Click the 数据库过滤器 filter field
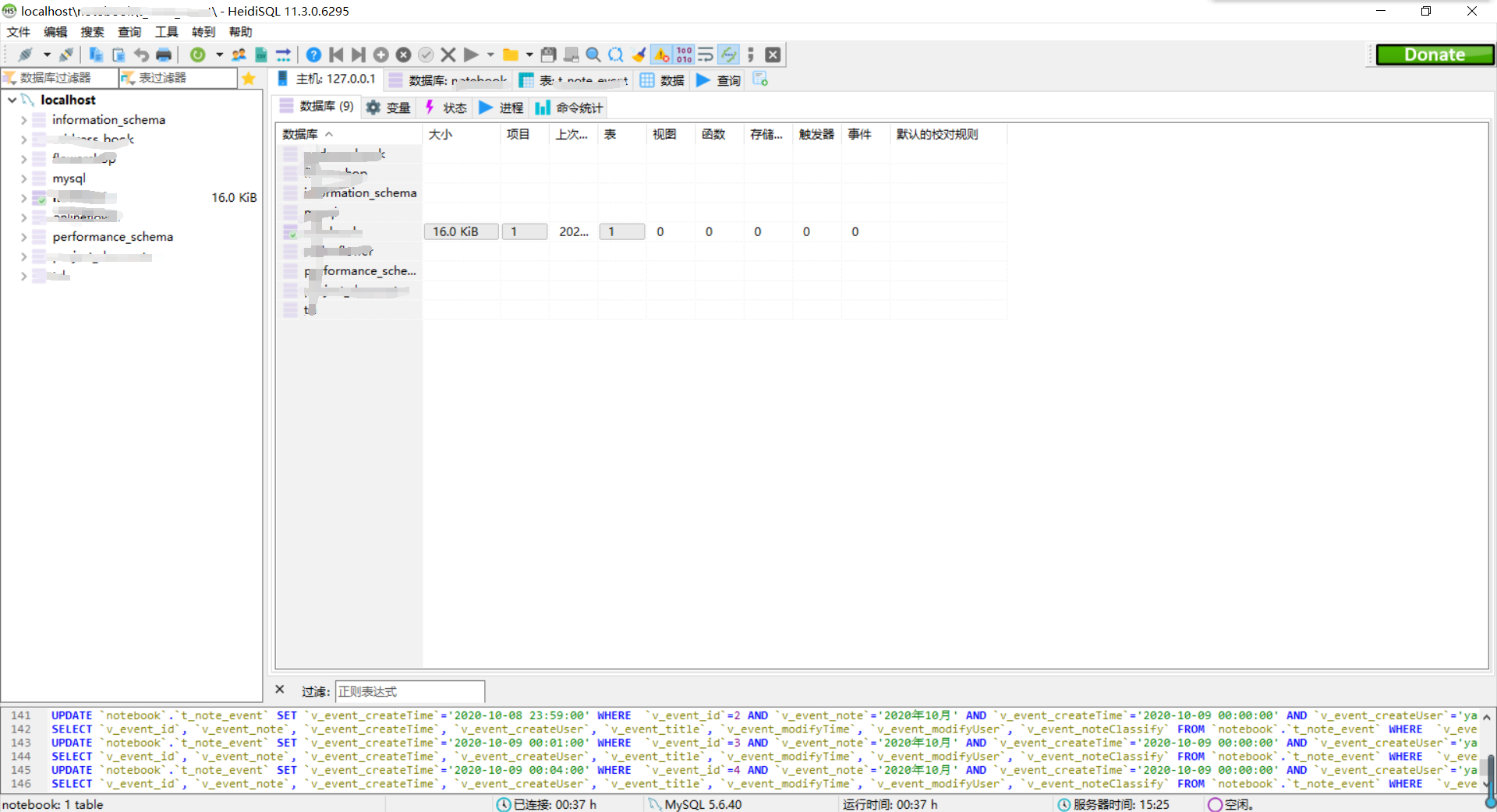The width and height of the screenshot is (1497, 812). point(60,78)
